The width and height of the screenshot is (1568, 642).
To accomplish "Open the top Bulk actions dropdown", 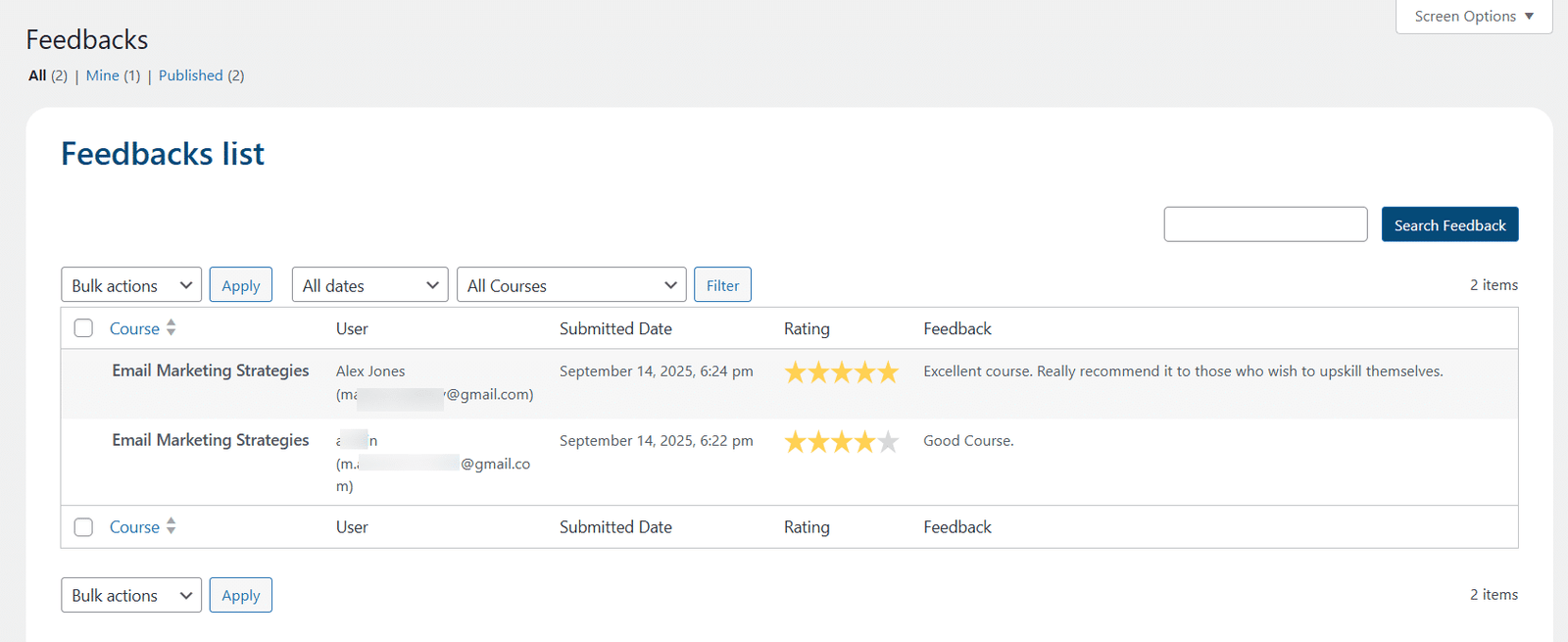I will point(131,285).
